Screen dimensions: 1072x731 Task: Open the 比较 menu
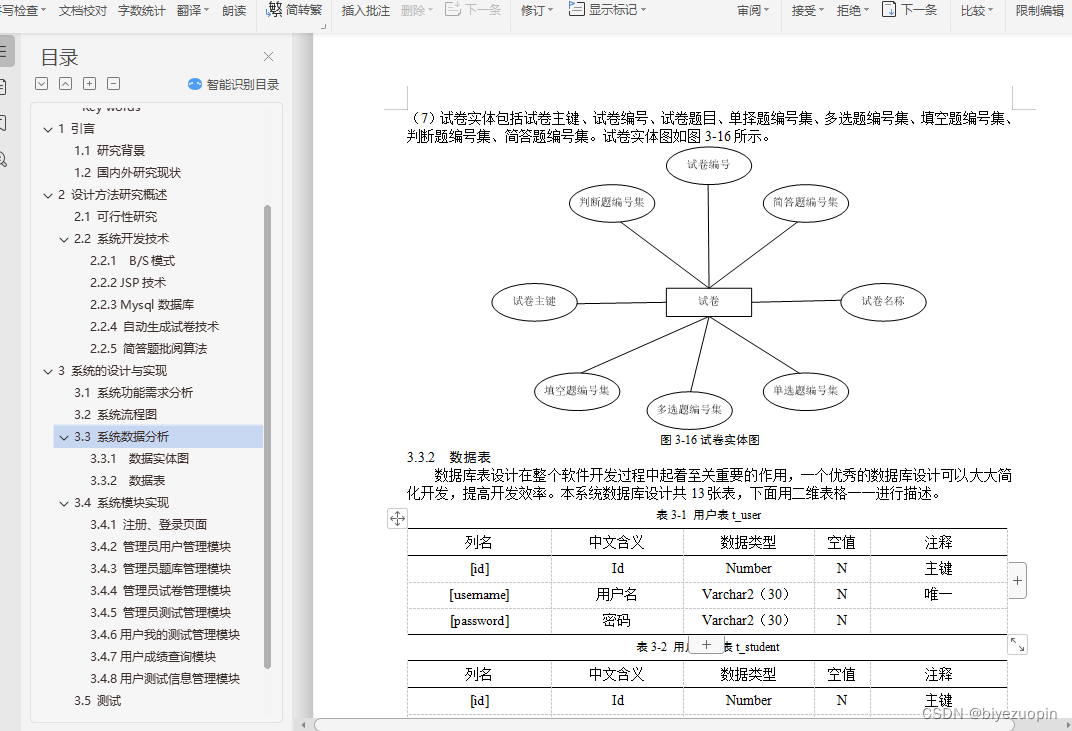tap(975, 11)
